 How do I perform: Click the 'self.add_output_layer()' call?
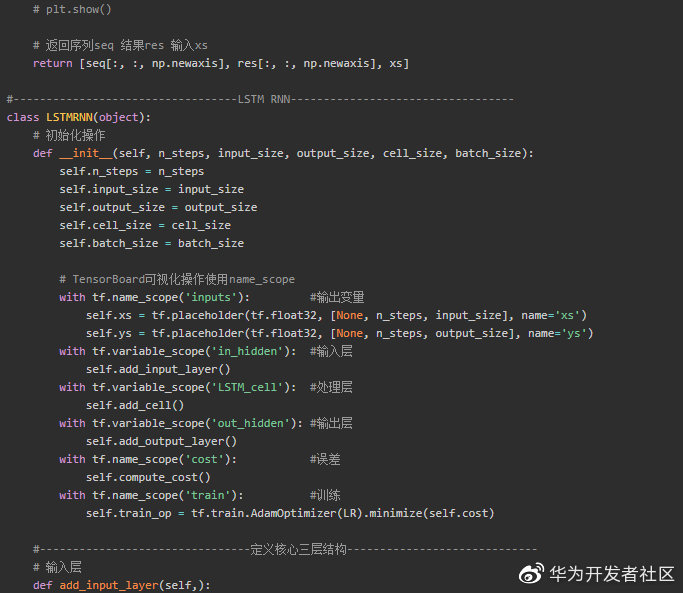click(x=161, y=442)
